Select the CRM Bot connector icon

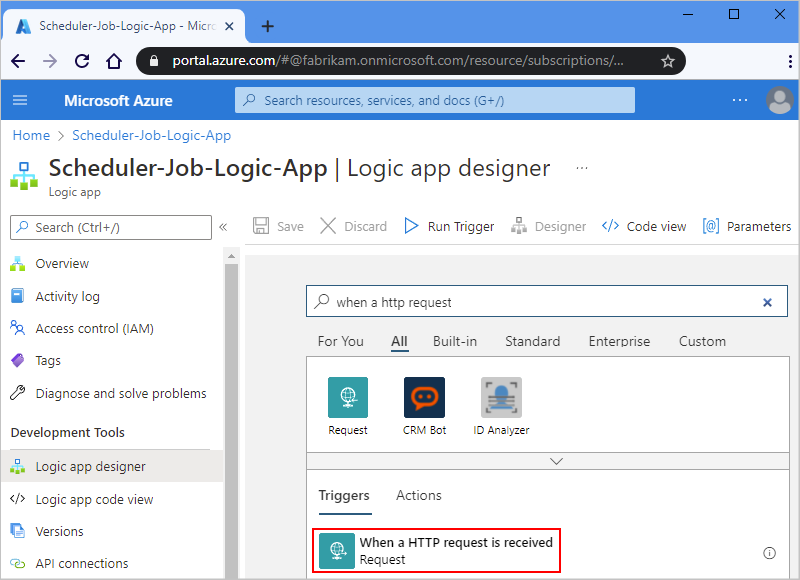pos(424,397)
